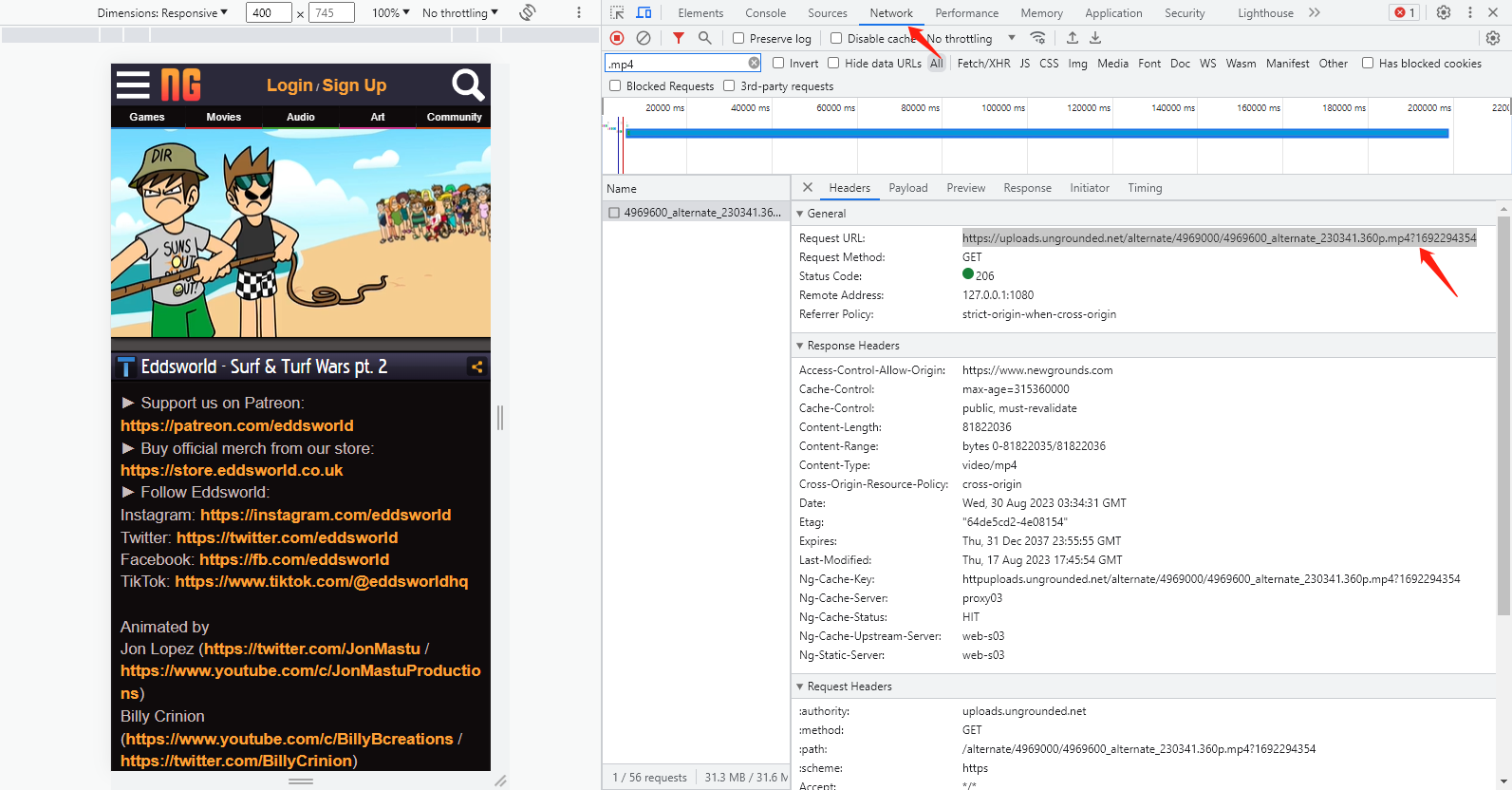This screenshot has width=1512, height=790.
Task: Open device toolbar more options menu
Action: tap(579, 12)
